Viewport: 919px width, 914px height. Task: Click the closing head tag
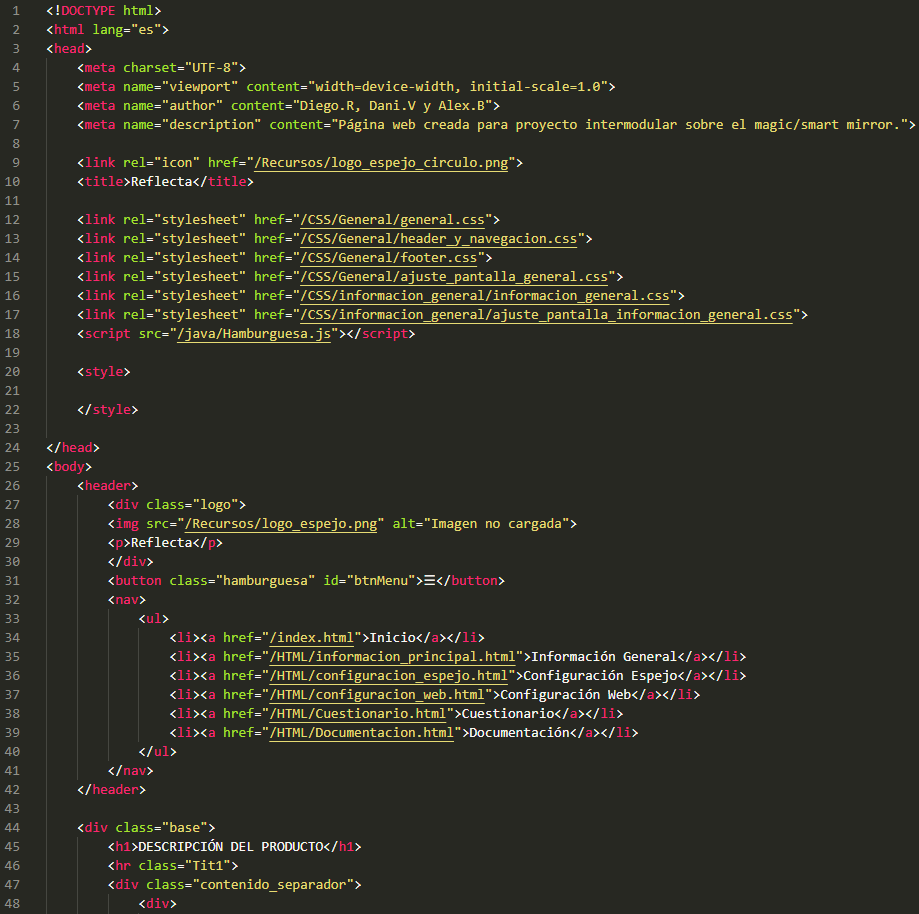coord(73,448)
